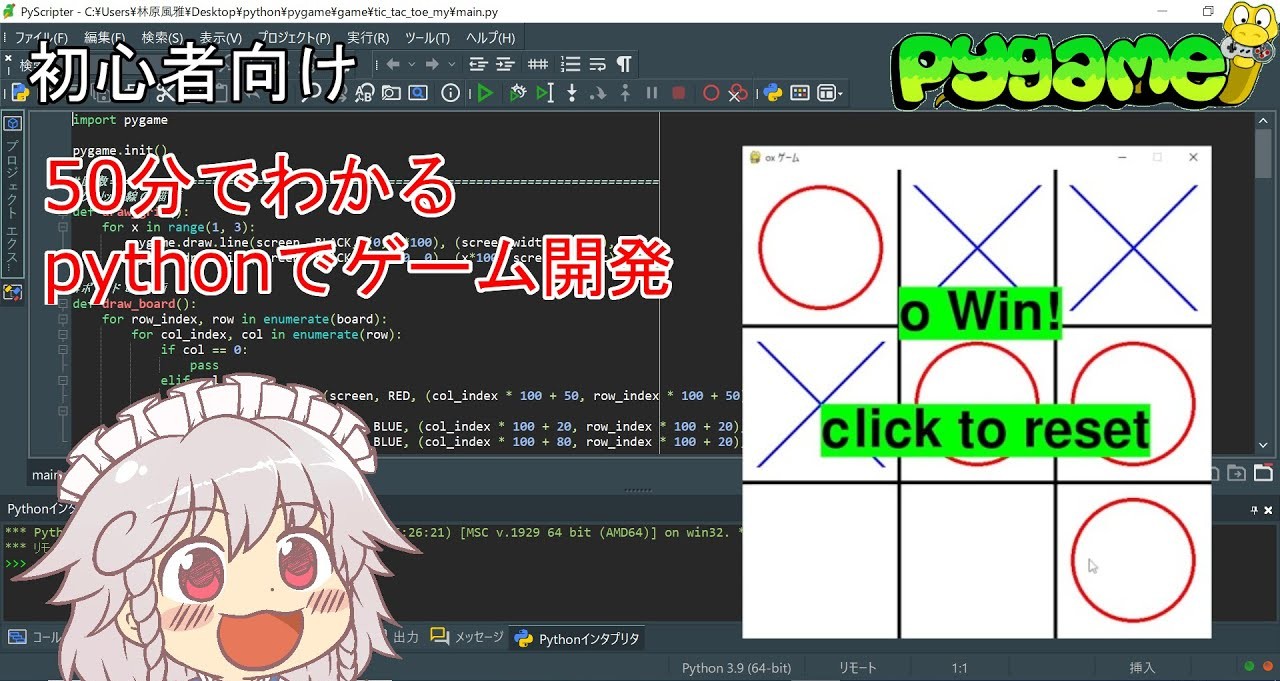Open the 検索(S) menu
The height and width of the screenshot is (681, 1280).
tap(162, 38)
